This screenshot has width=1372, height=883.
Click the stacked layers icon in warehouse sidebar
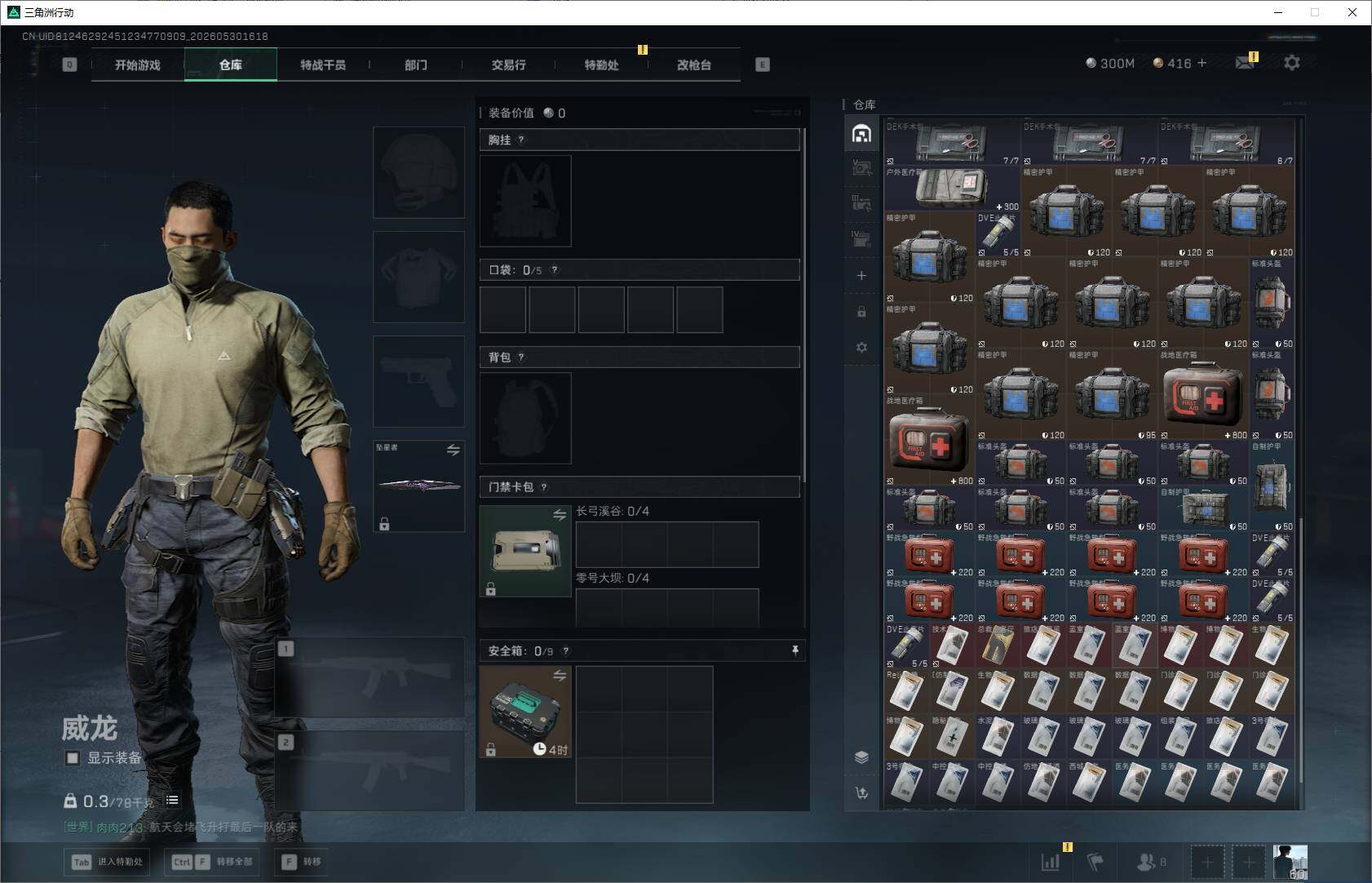coord(861,757)
